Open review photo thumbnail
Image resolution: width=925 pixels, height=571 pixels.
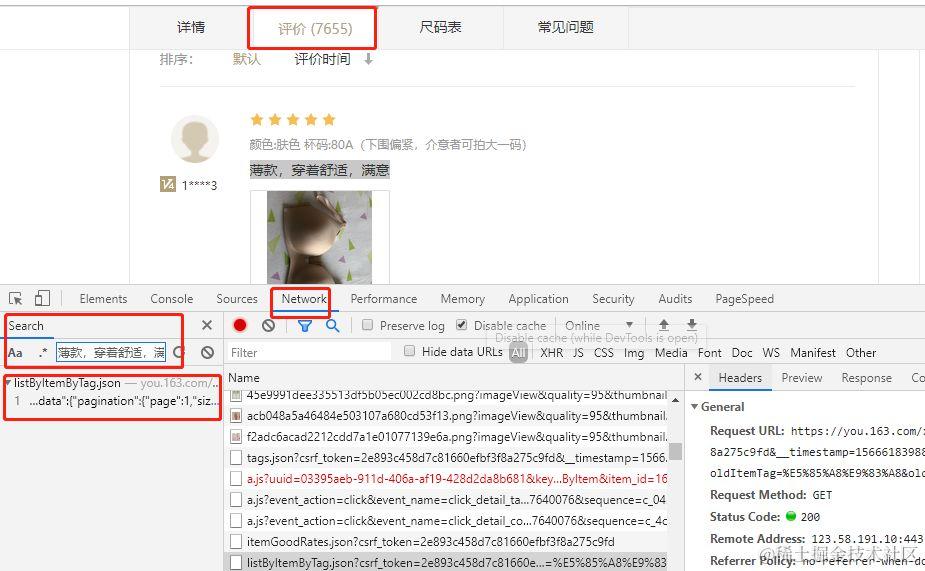pyautogui.click(x=319, y=237)
